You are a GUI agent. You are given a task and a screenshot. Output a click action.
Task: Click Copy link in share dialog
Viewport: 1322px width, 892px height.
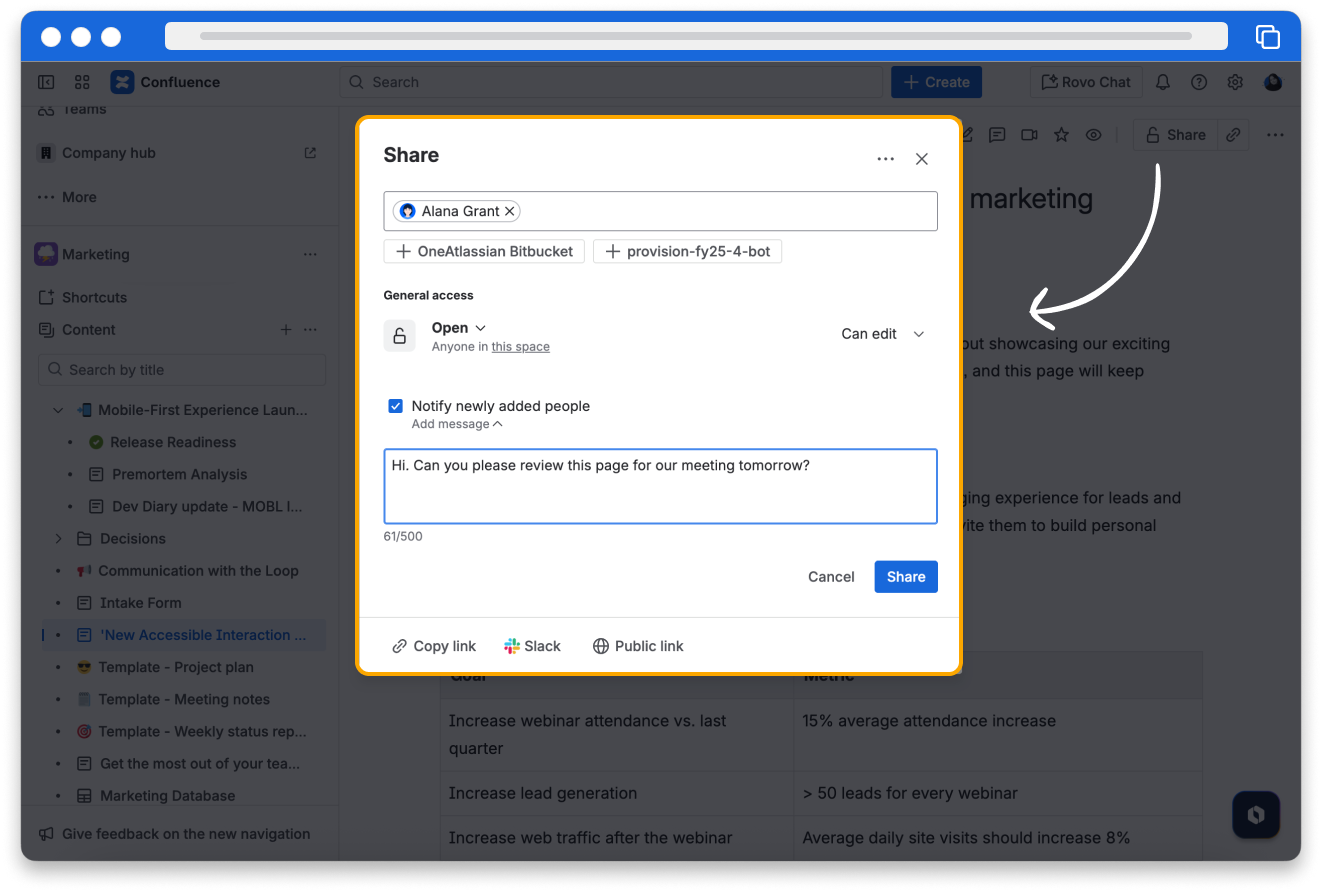(x=434, y=646)
